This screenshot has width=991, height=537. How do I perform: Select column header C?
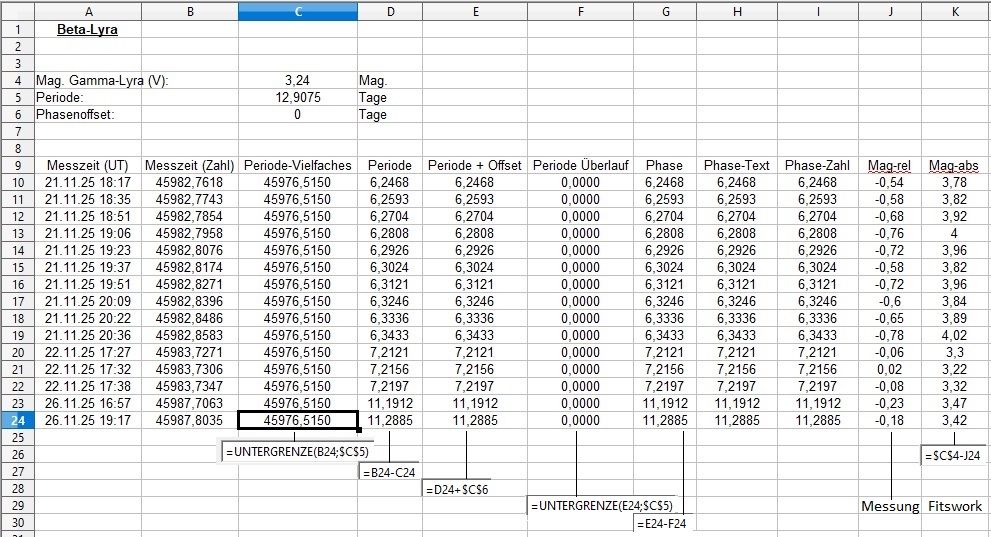point(298,11)
